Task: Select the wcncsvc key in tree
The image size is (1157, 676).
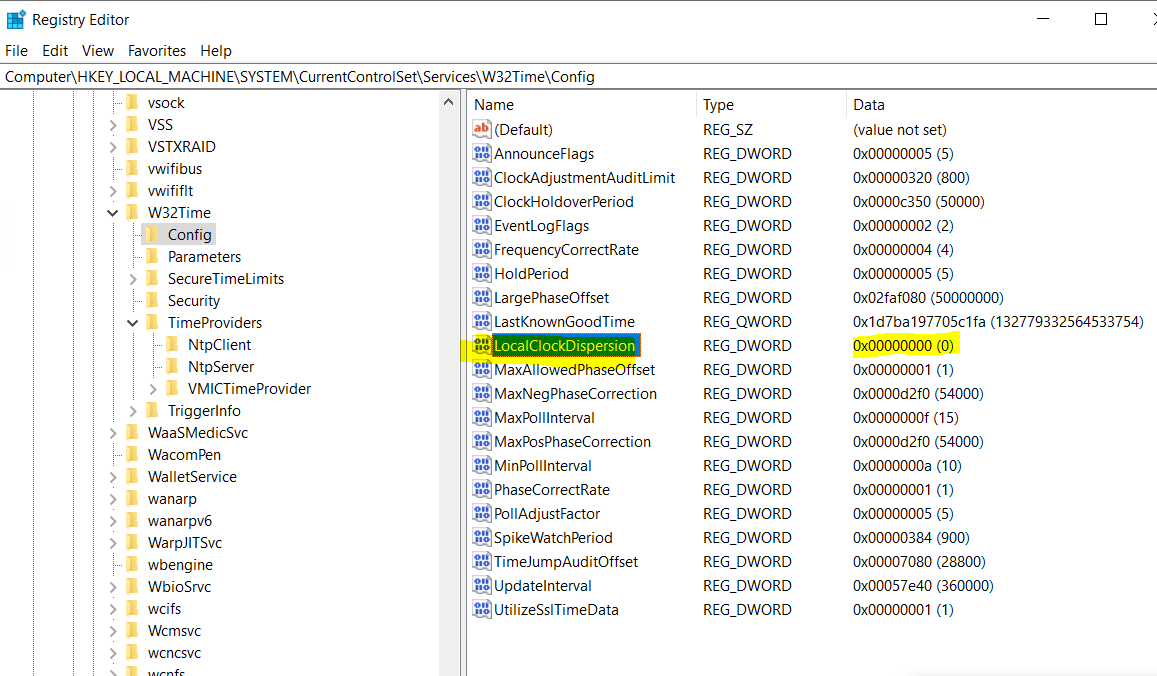Action: tap(174, 653)
